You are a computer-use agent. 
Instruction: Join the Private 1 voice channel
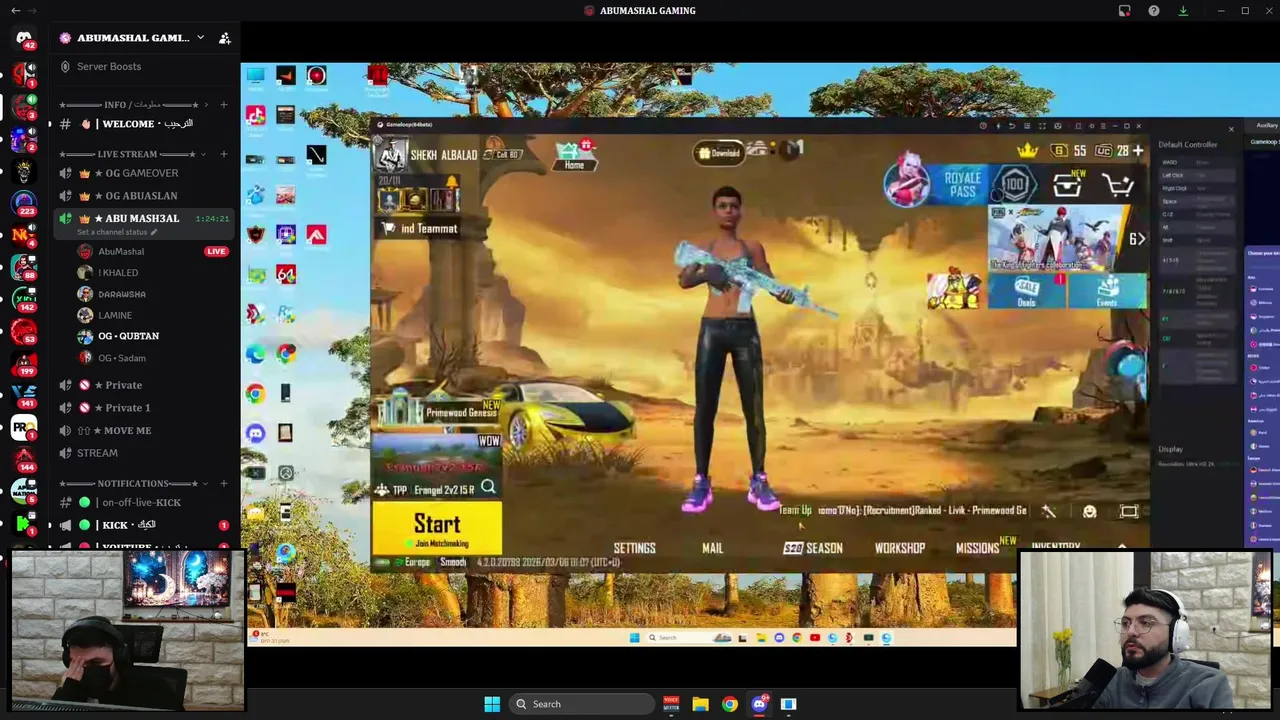[144, 408]
